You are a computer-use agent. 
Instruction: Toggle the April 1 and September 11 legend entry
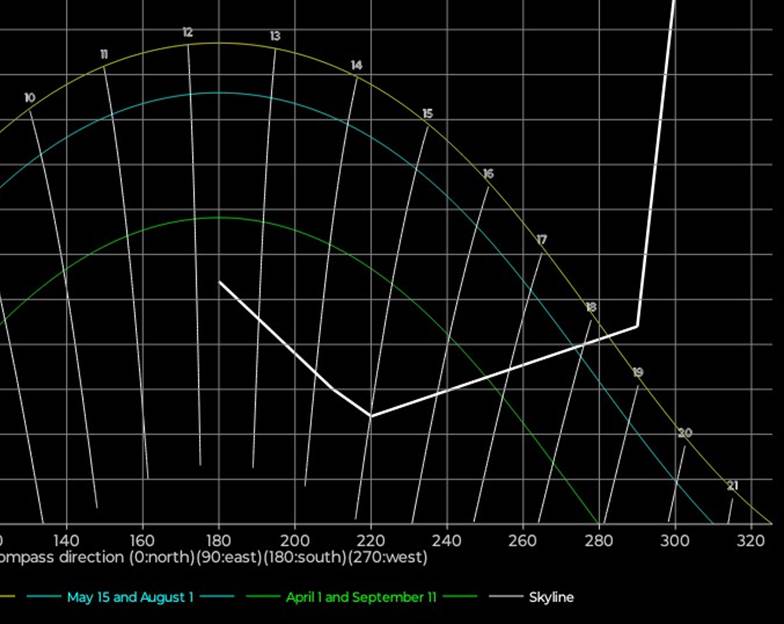click(361, 597)
